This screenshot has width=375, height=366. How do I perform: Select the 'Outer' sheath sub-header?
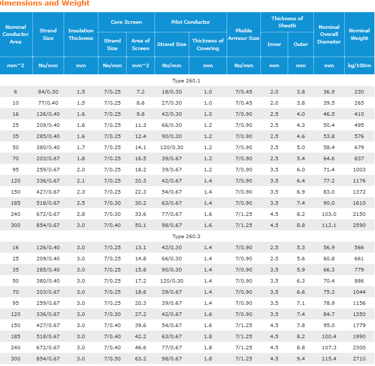[301, 44]
